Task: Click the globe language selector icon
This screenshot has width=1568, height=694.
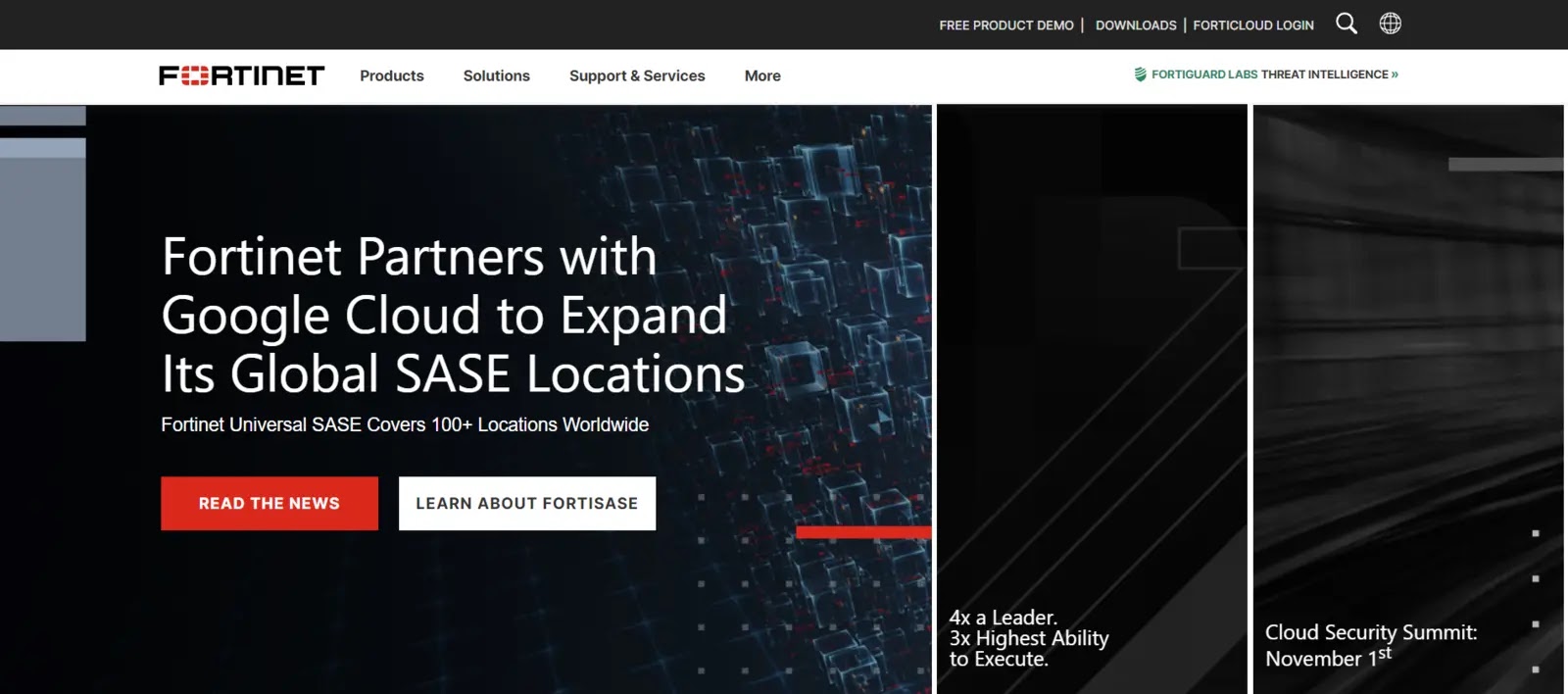Action: [x=1390, y=24]
